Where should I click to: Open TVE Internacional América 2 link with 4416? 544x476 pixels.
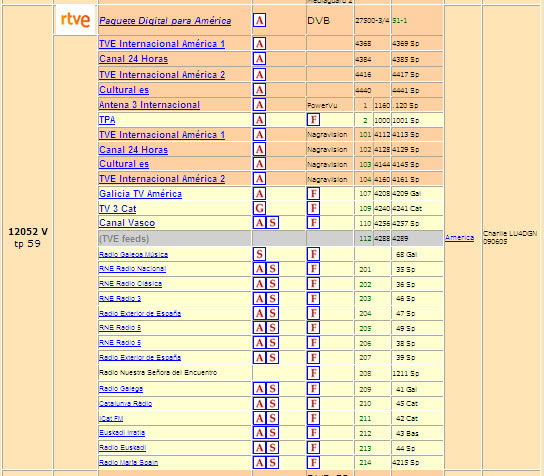162,75
